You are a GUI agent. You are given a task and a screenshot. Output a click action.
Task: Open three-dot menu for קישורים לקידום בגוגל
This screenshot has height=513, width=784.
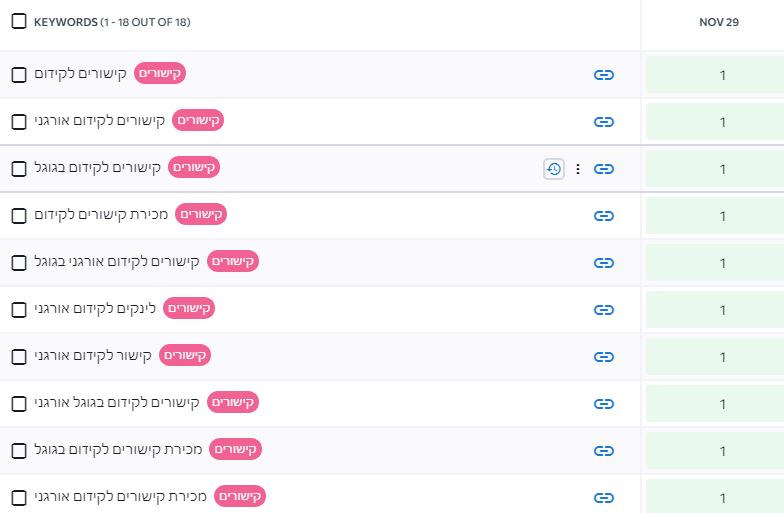click(x=578, y=169)
